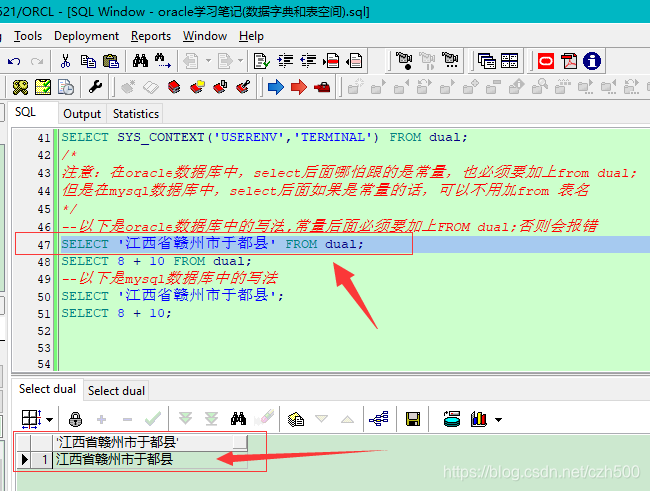Click line 48 SELECT 8 + 10 FROM dual
Viewport: 650px width, 491px height.
156,261
